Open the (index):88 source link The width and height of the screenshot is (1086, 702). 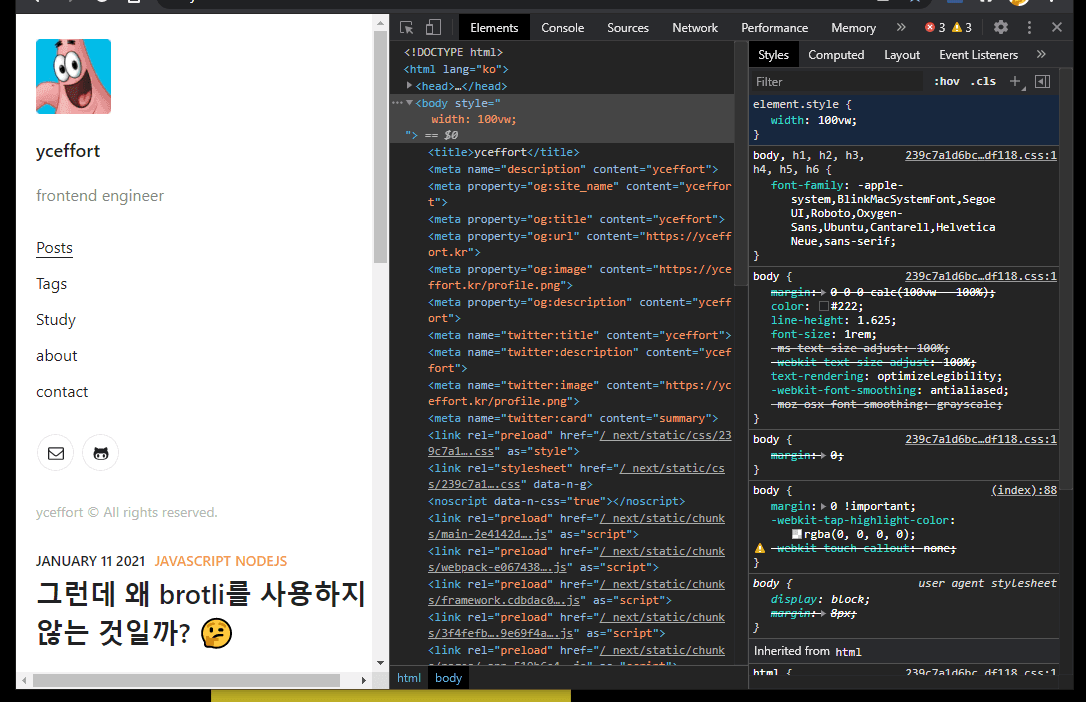pos(1023,490)
